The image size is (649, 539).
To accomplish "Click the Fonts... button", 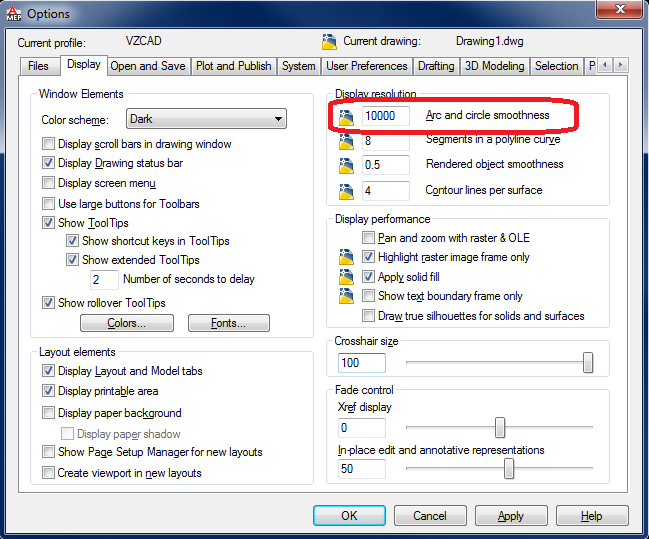I will click(228, 323).
